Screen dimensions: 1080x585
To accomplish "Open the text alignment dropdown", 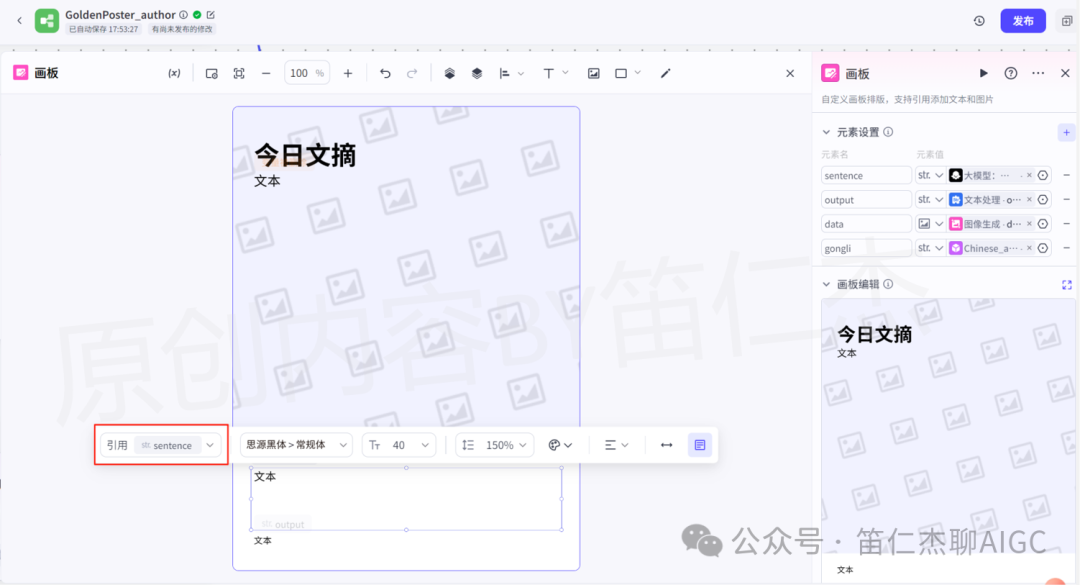I will [616, 445].
